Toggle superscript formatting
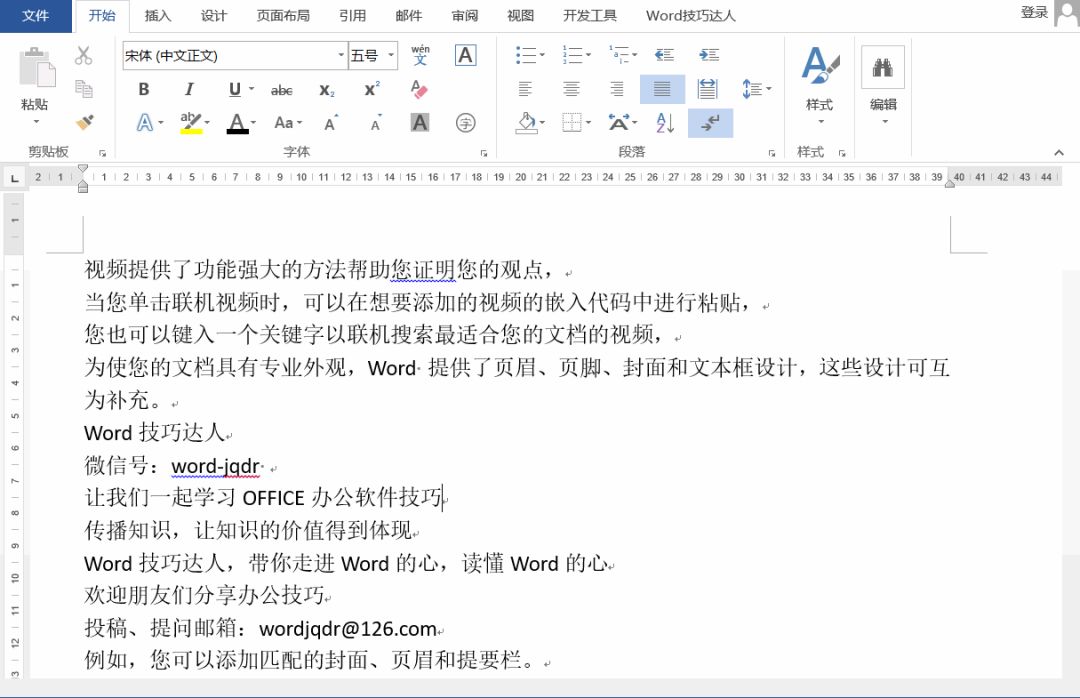Image resolution: width=1080 pixels, height=698 pixels. pos(372,90)
